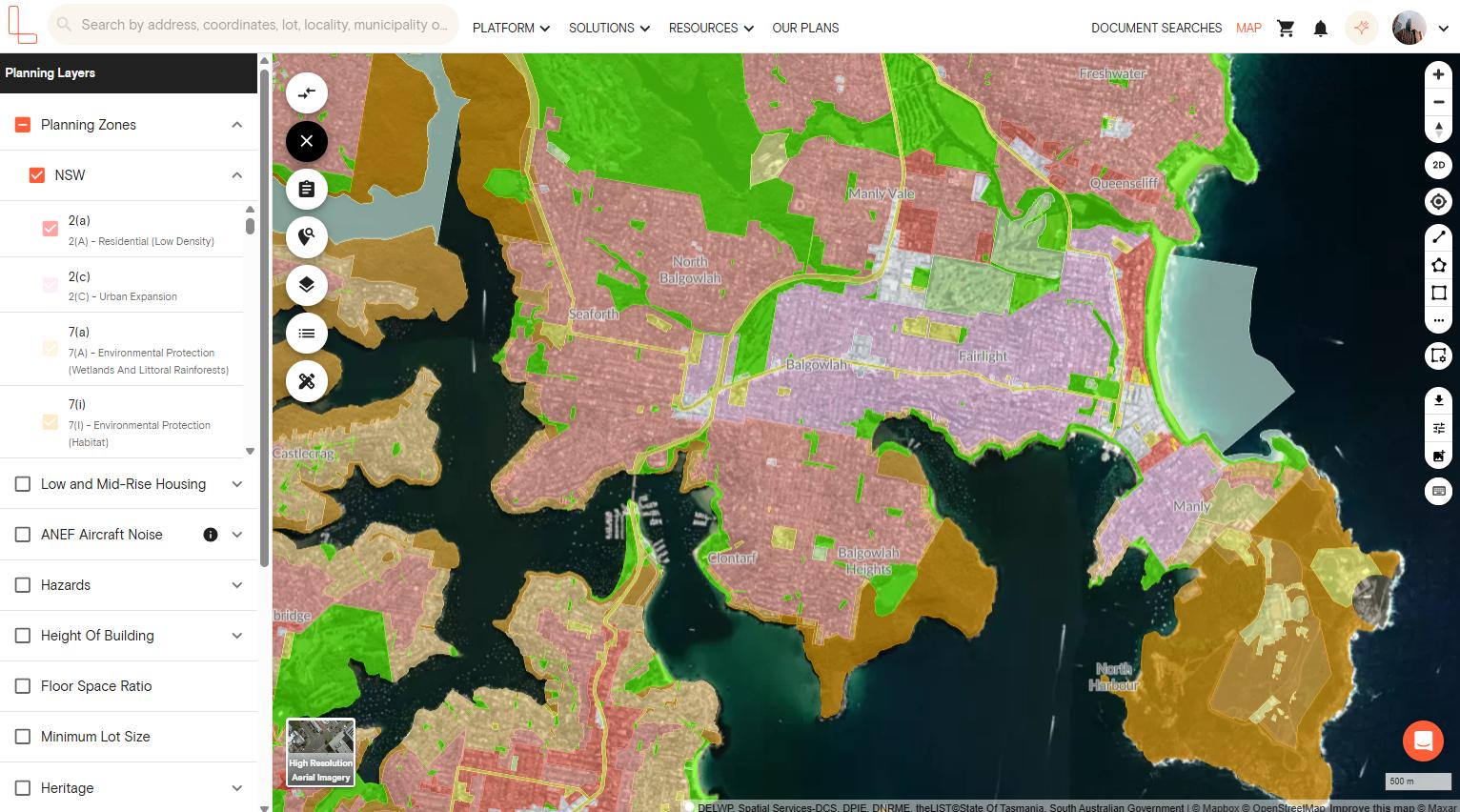Image resolution: width=1460 pixels, height=812 pixels.
Task: Enable ANEF Aircraft Noise layer checkbox
Action: coord(23,535)
